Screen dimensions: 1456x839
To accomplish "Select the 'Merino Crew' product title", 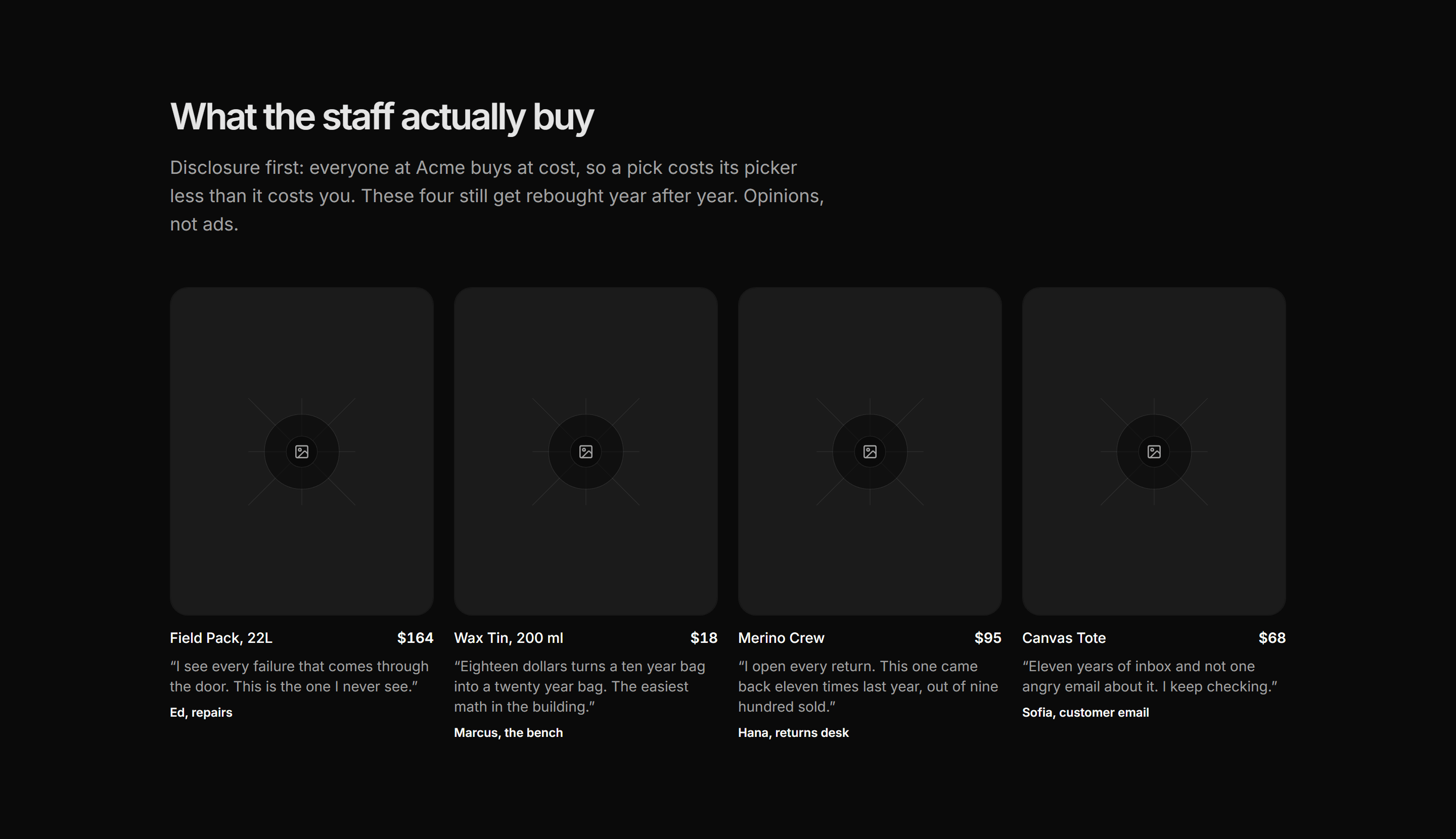I will pyautogui.click(x=781, y=638).
